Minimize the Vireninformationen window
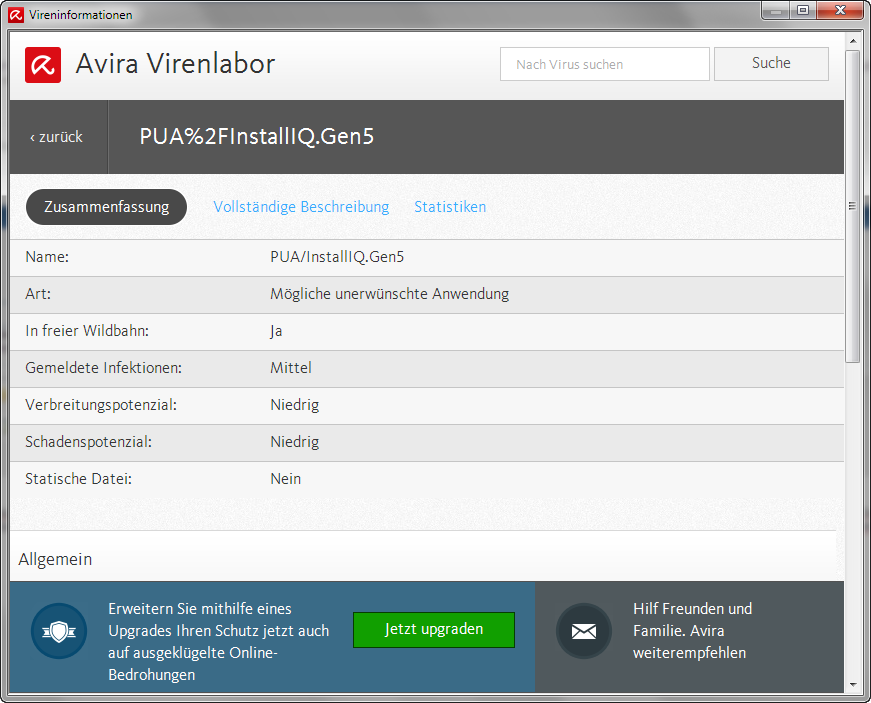 pyautogui.click(x=776, y=11)
